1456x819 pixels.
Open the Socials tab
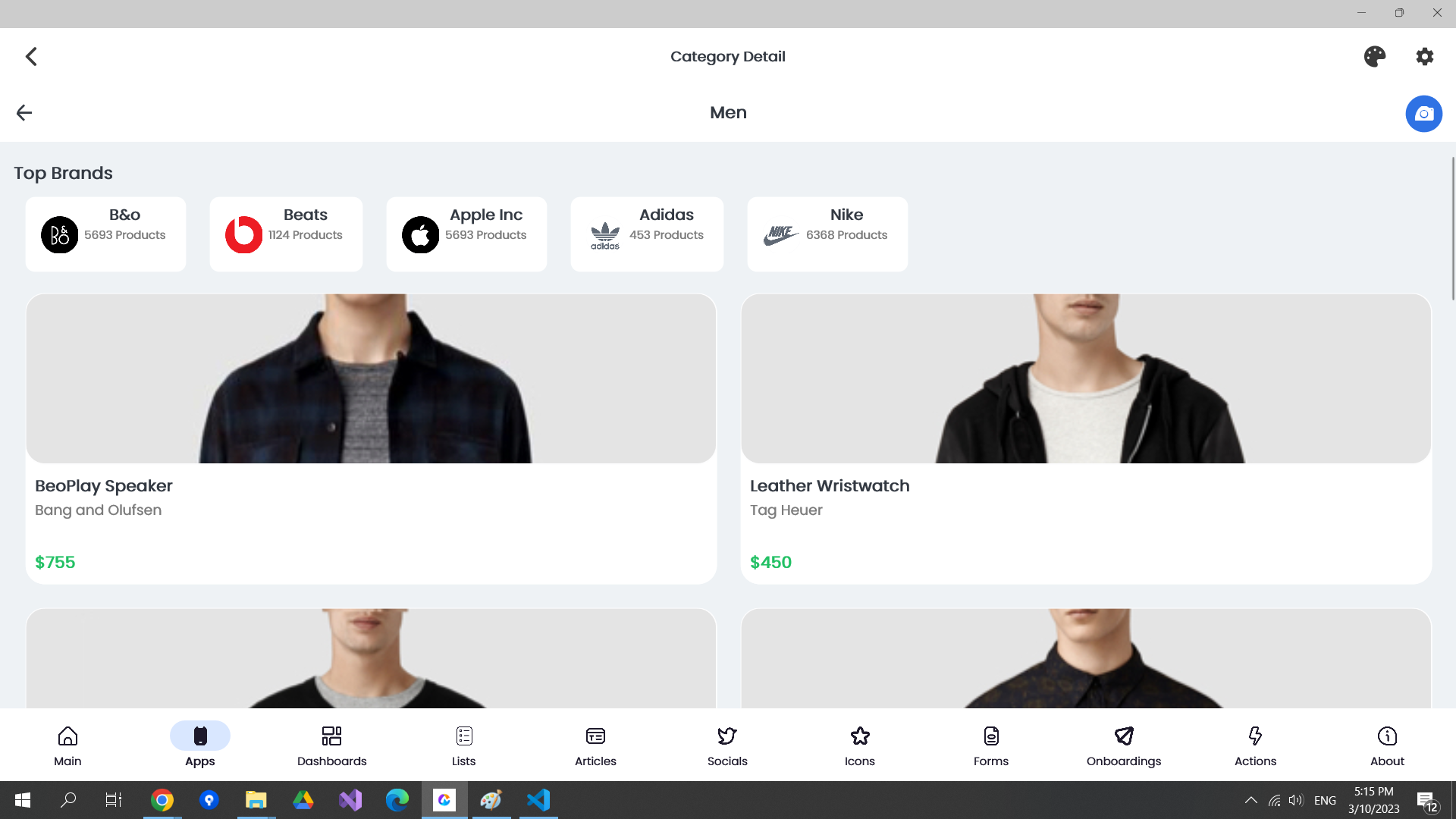(726, 746)
